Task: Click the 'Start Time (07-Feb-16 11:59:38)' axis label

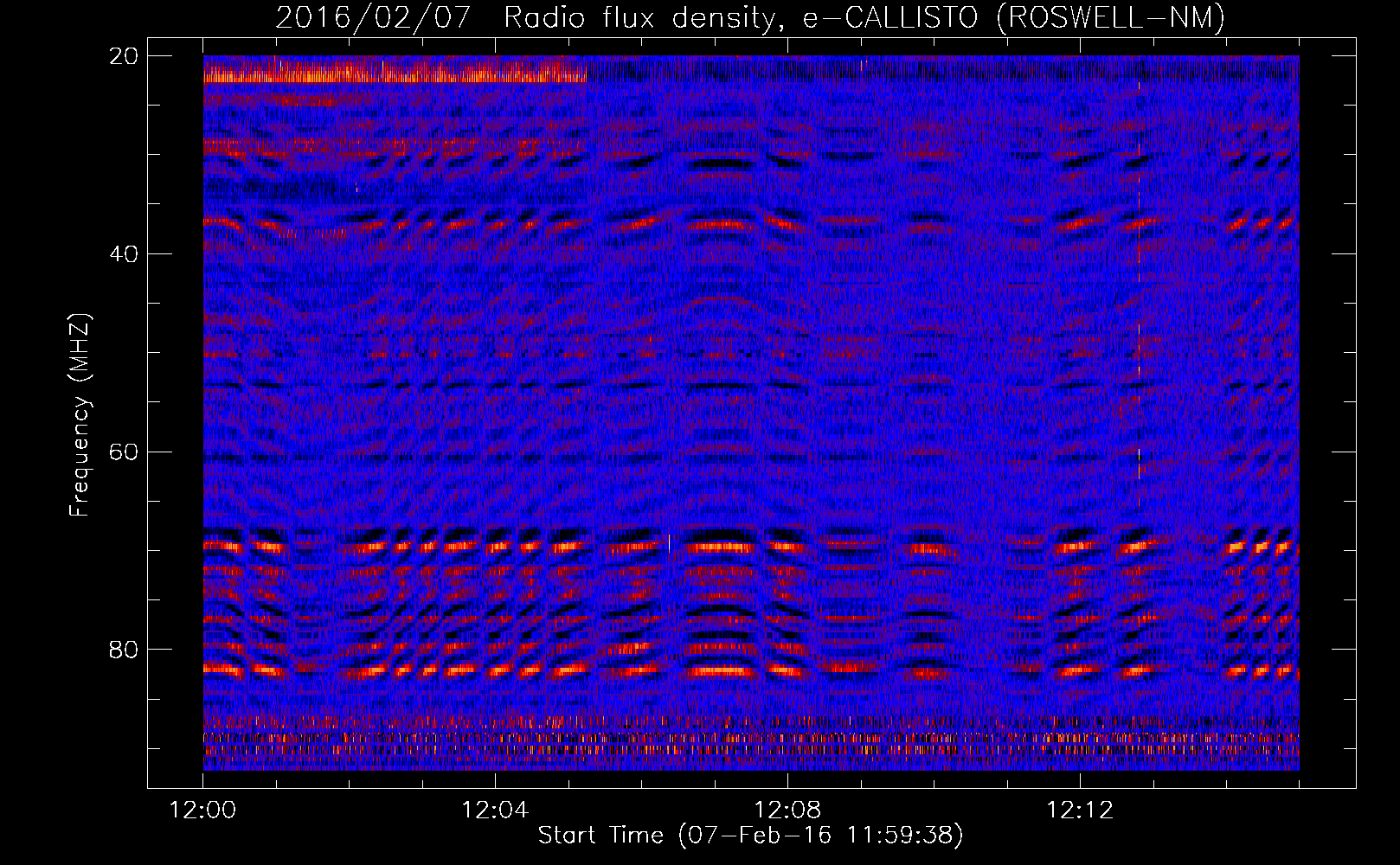Action: (750, 836)
